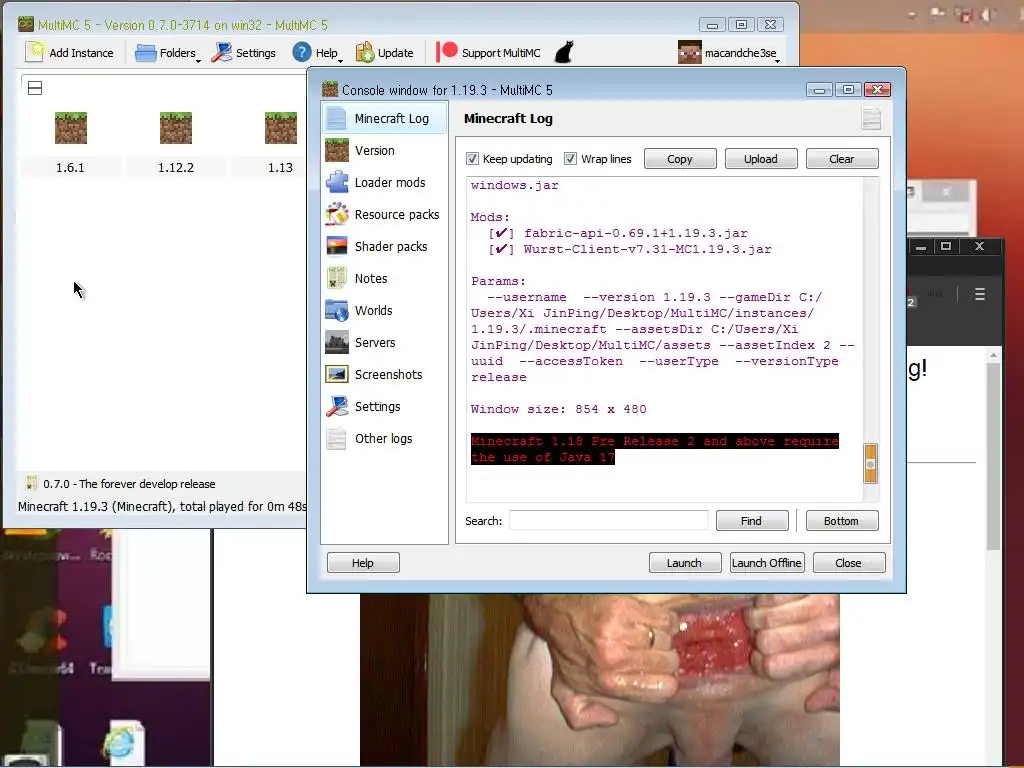Image resolution: width=1024 pixels, height=768 pixels.
Task: Click the console window Help button
Action: click(x=363, y=563)
